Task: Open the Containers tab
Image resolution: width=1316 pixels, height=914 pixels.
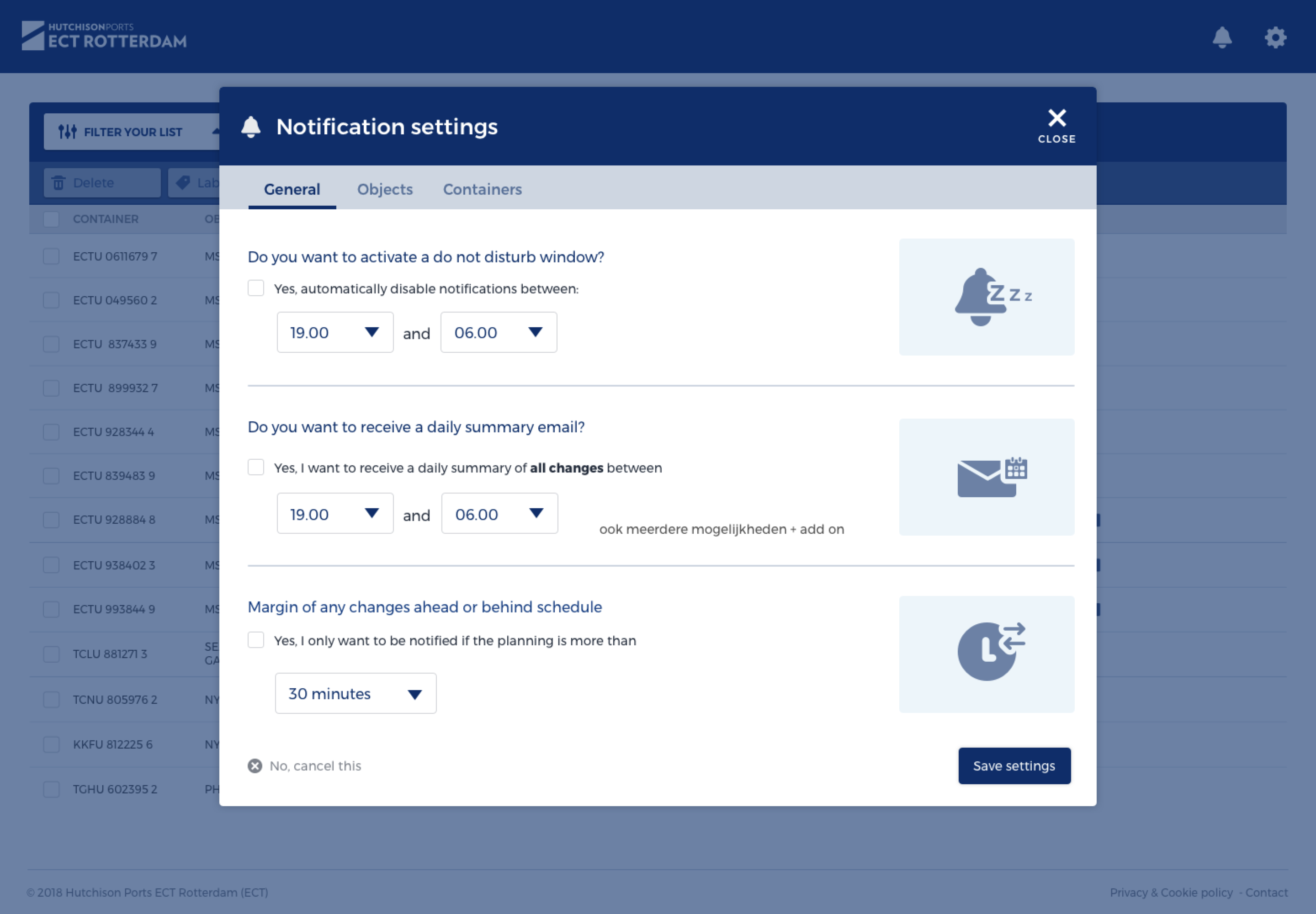Action: [x=482, y=189]
